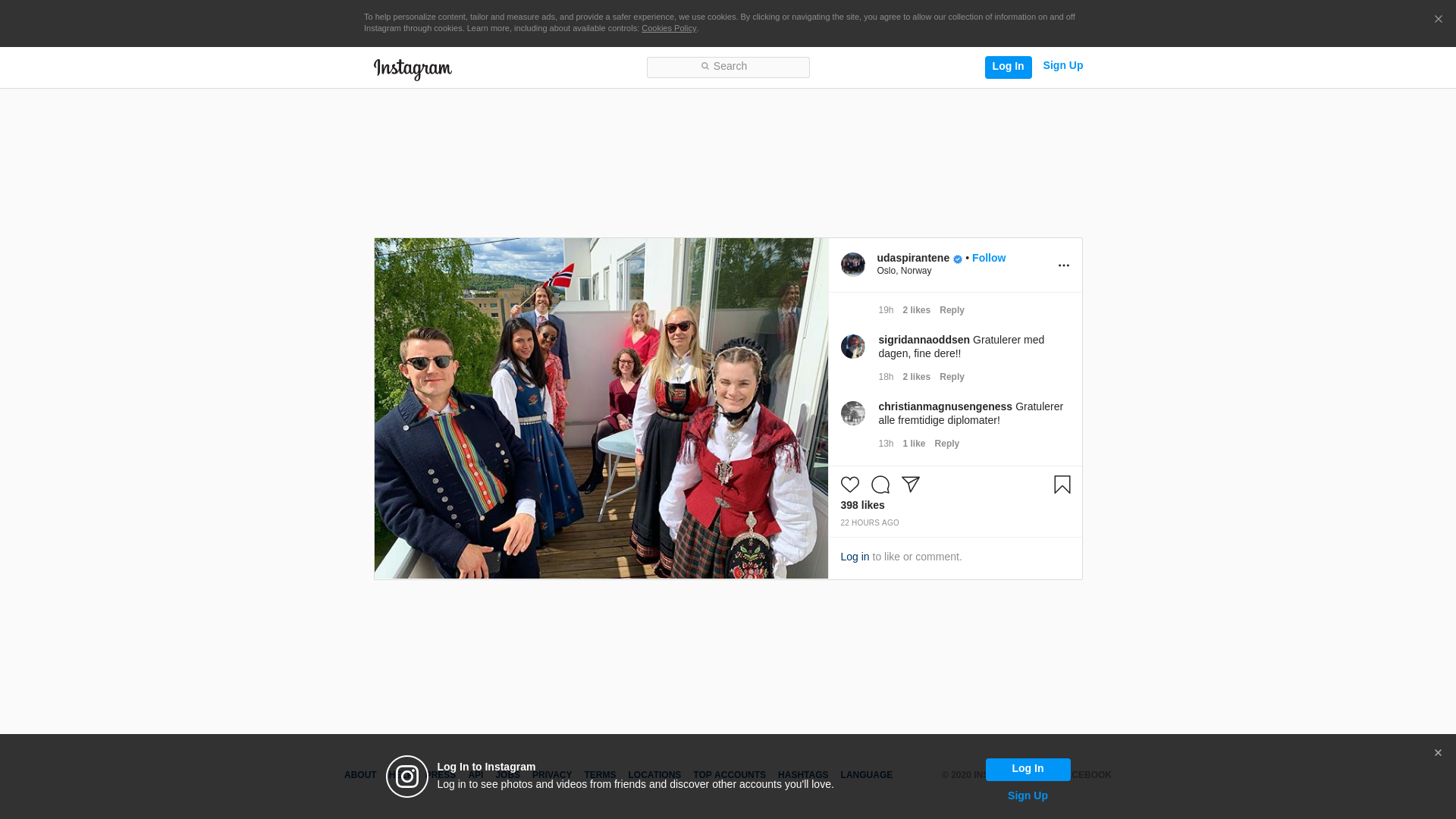Click Sign Up in the bottom banner
The image size is (1456, 819).
(1028, 795)
